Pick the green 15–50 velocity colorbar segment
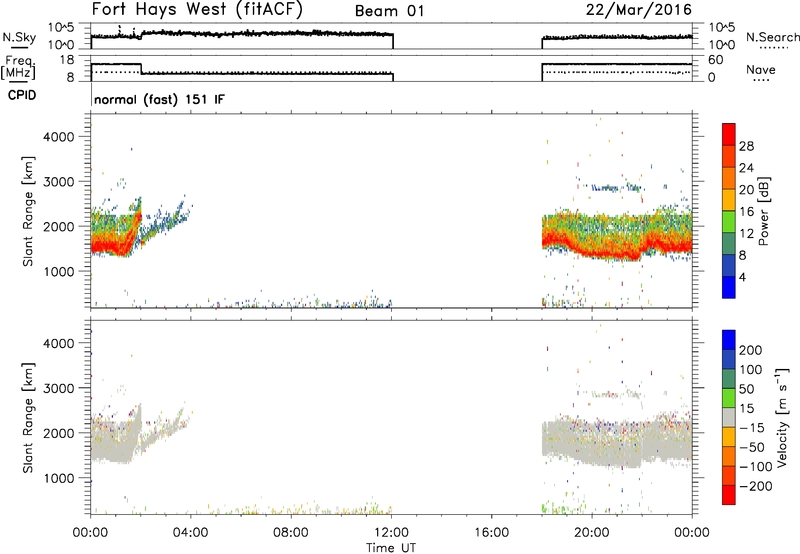Viewport: 800px width, 554px height. click(729, 398)
